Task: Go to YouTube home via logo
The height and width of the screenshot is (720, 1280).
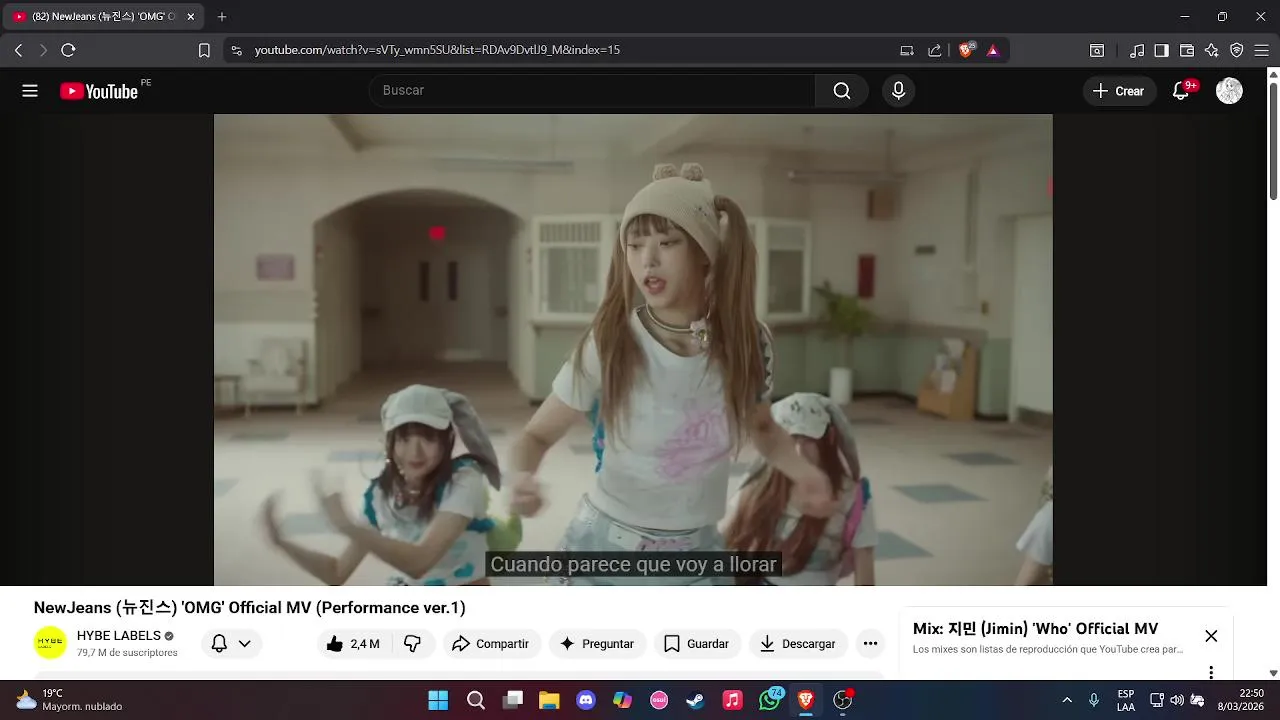Action: coord(98,91)
